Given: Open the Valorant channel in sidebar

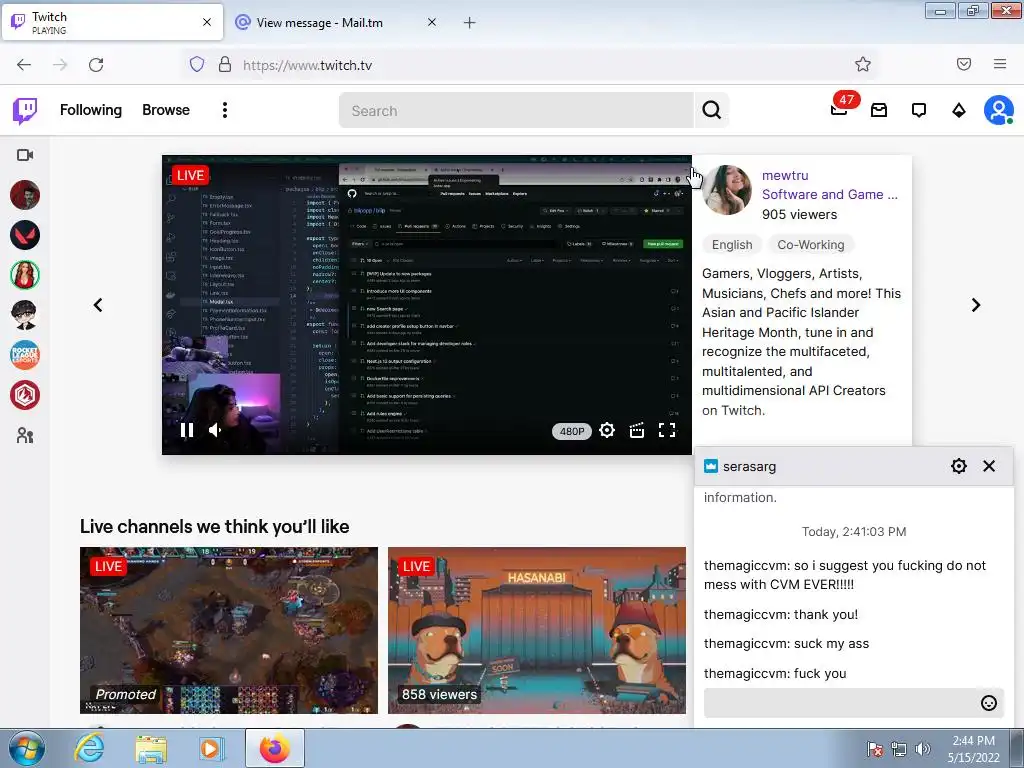Looking at the screenshot, I should click(x=25, y=235).
